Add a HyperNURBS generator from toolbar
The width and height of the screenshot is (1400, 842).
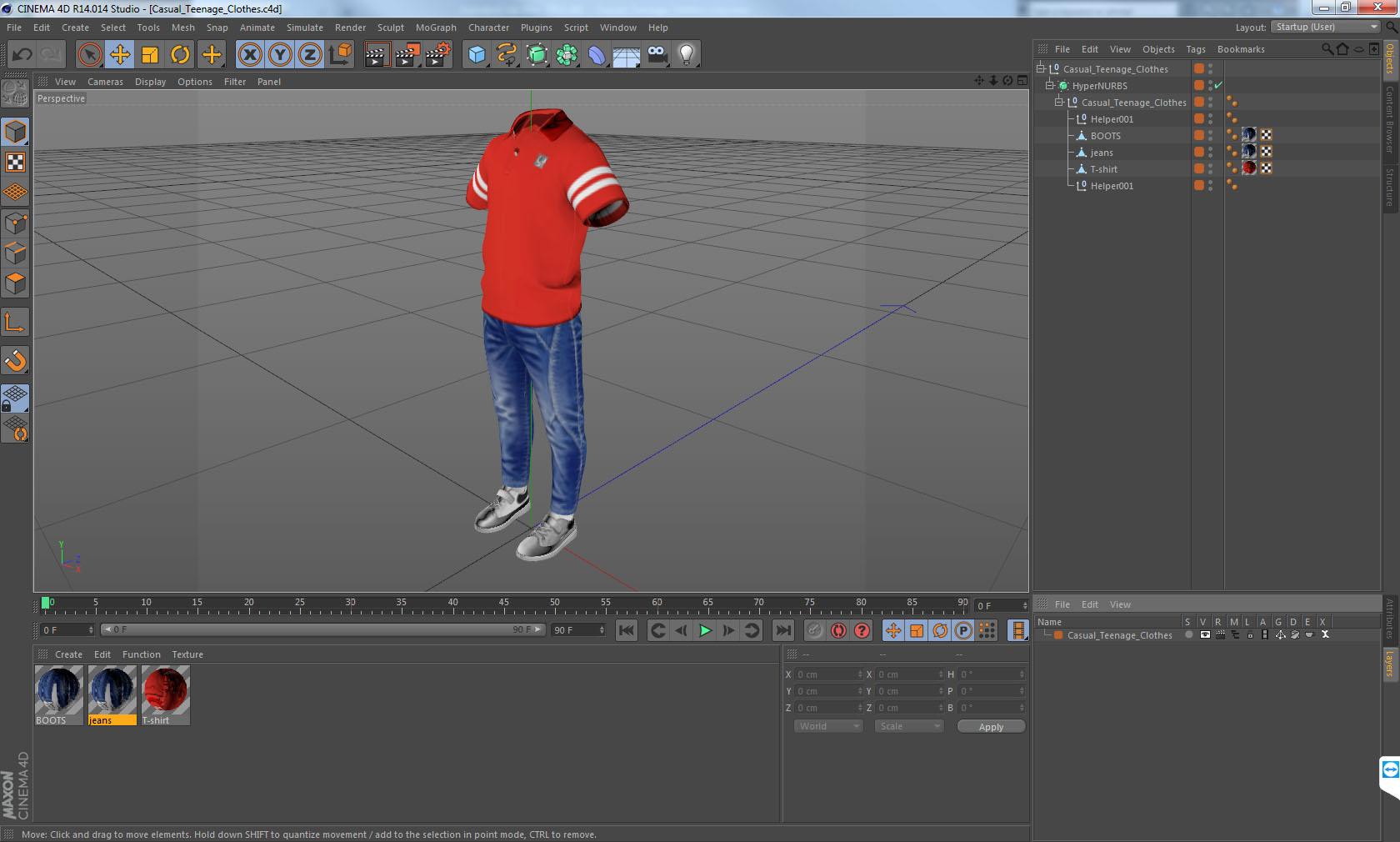point(537,55)
